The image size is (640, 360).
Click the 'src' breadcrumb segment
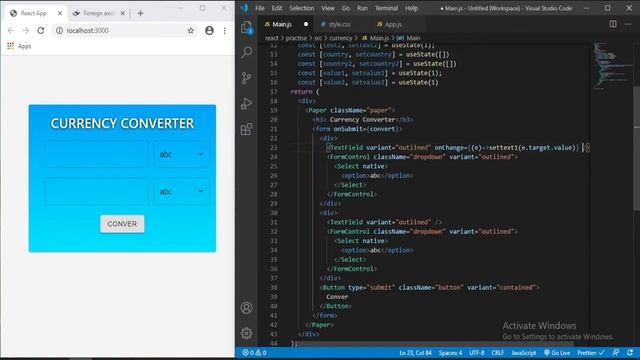pyautogui.click(x=318, y=38)
